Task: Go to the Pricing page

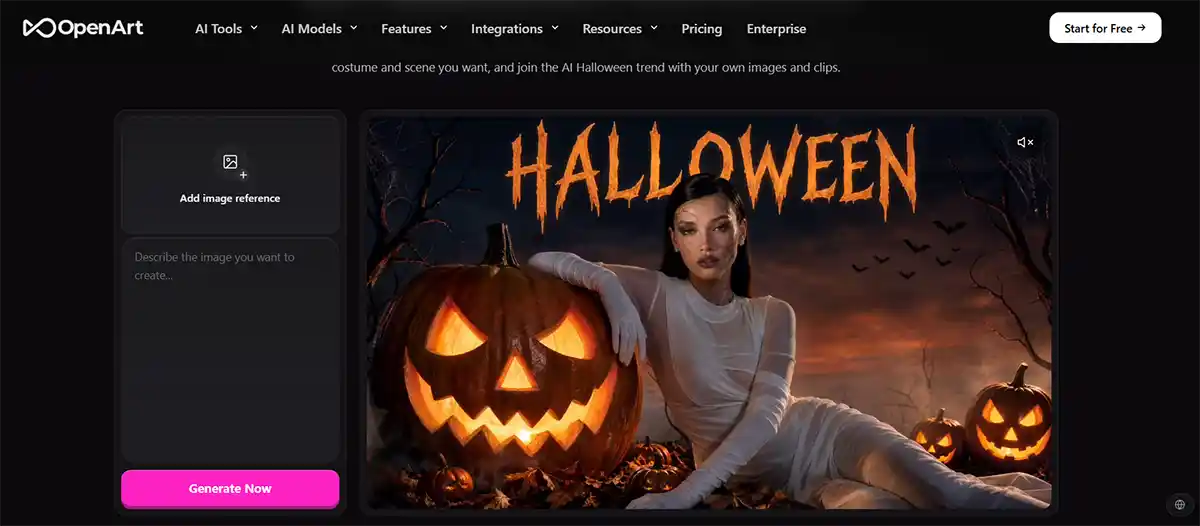Action: pos(702,29)
